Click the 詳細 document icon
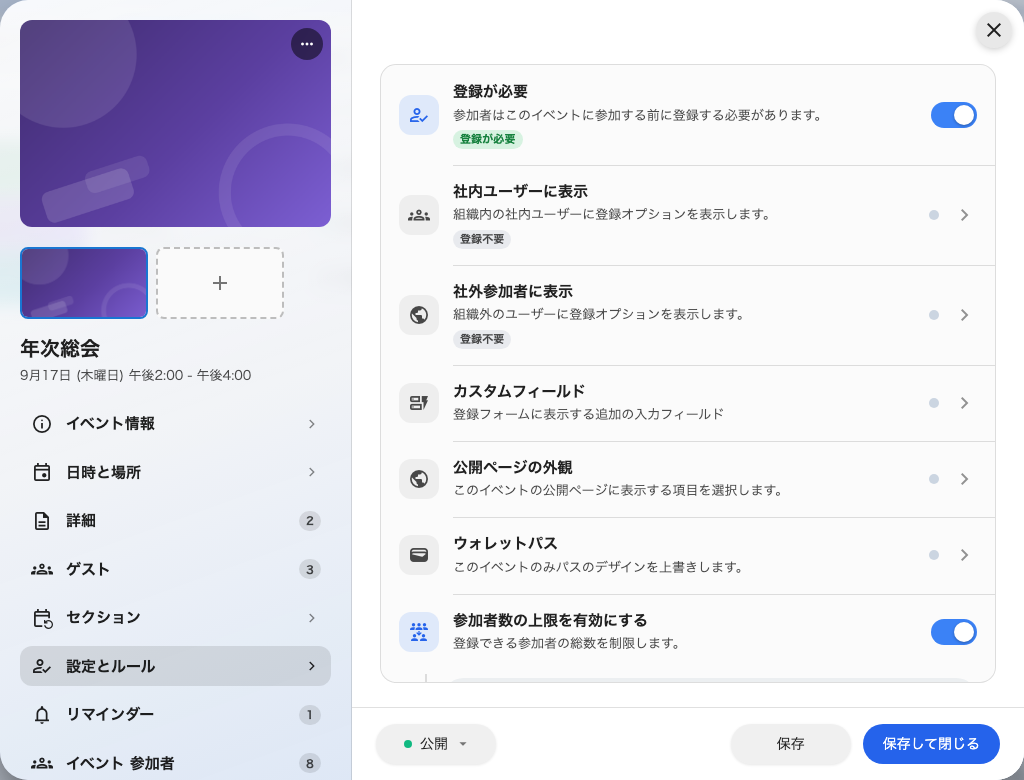The image size is (1024, 780). pos(42,521)
